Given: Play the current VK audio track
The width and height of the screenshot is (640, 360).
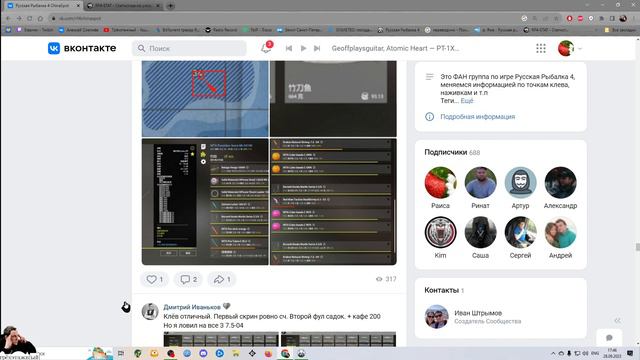Looking at the screenshot, I should pyautogui.click(x=303, y=48).
